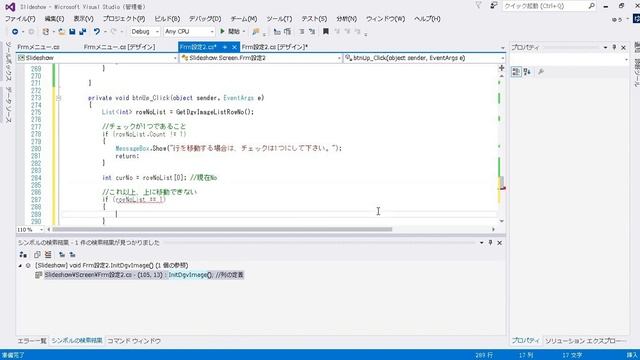Image resolution: width=640 pixels, height=360 pixels.
Task: Click the clear all results icon
Action: tap(48, 255)
